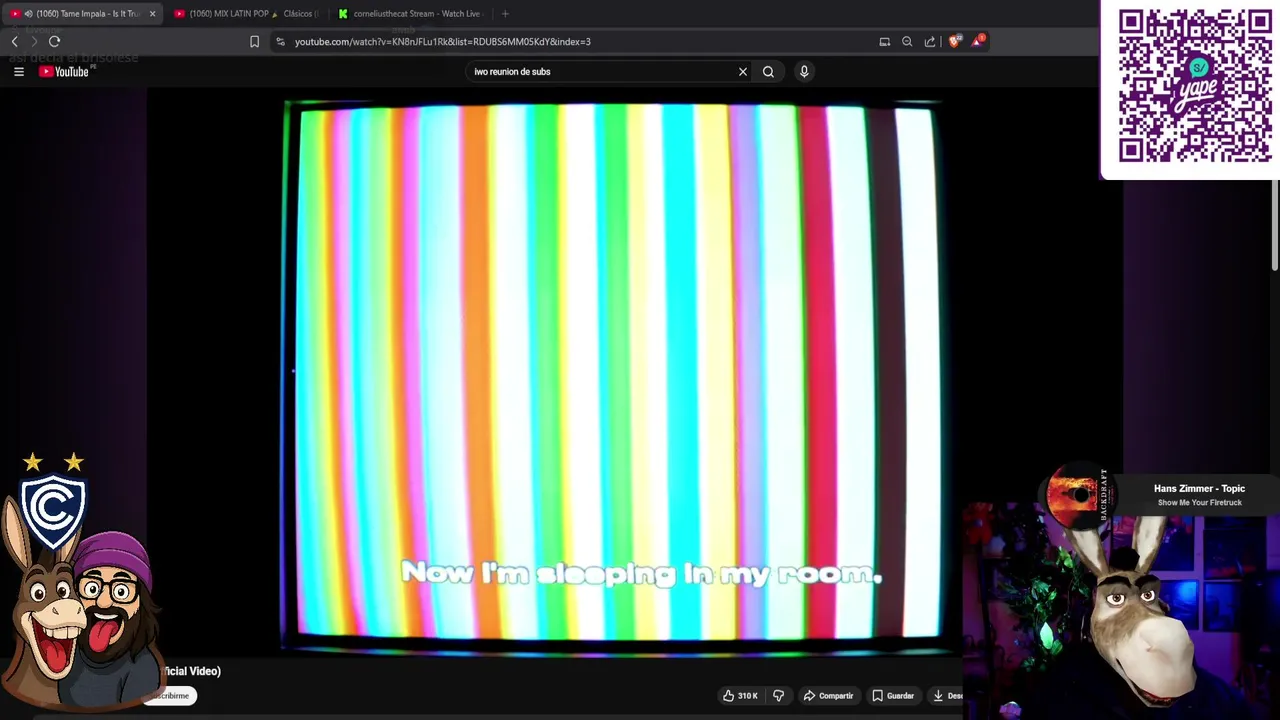Bookmark this page via bookmark icon
This screenshot has height=720, width=1280.
click(x=254, y=42)
